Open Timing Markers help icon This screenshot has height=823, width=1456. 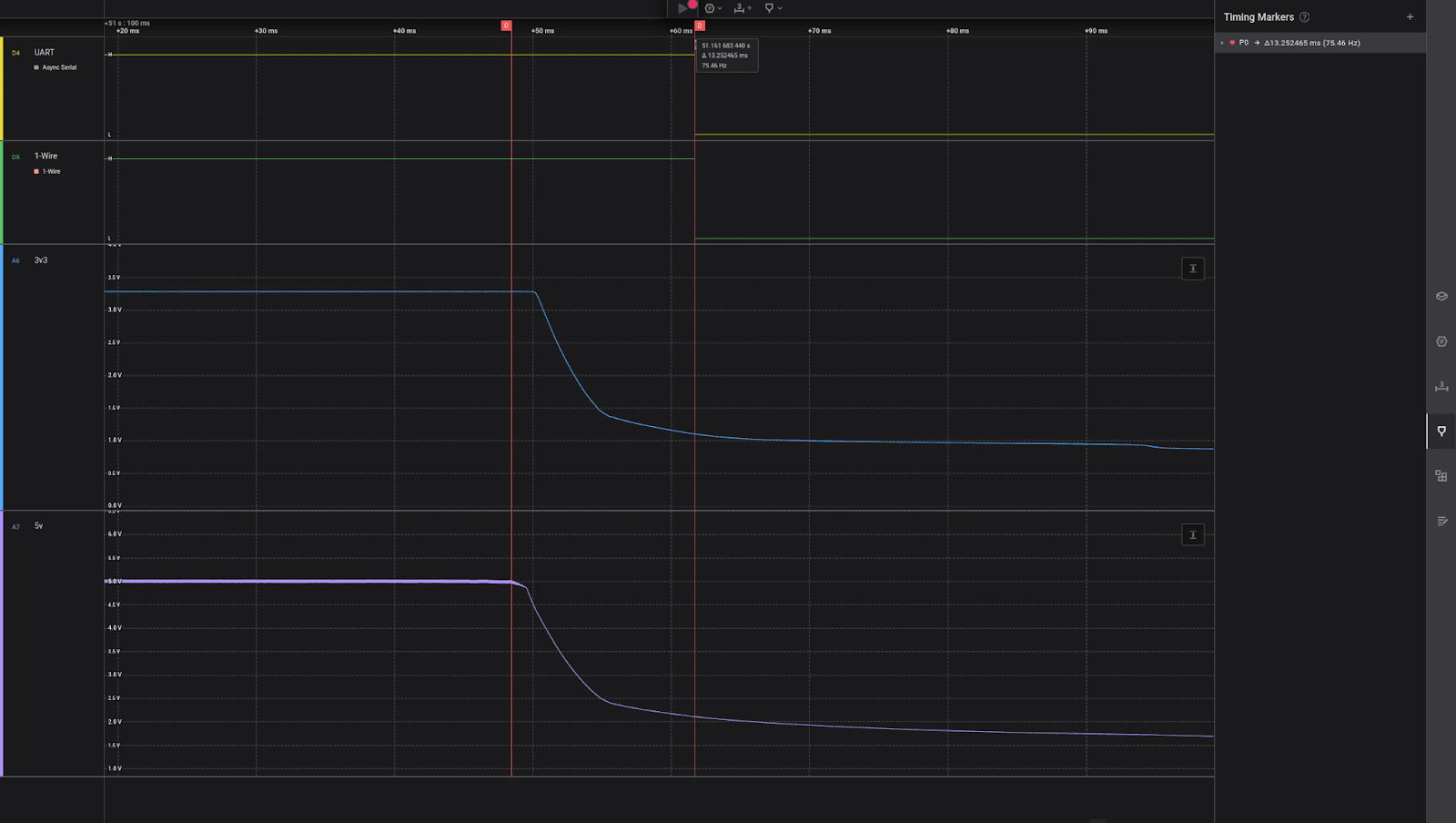click(x=1305, y=17)
